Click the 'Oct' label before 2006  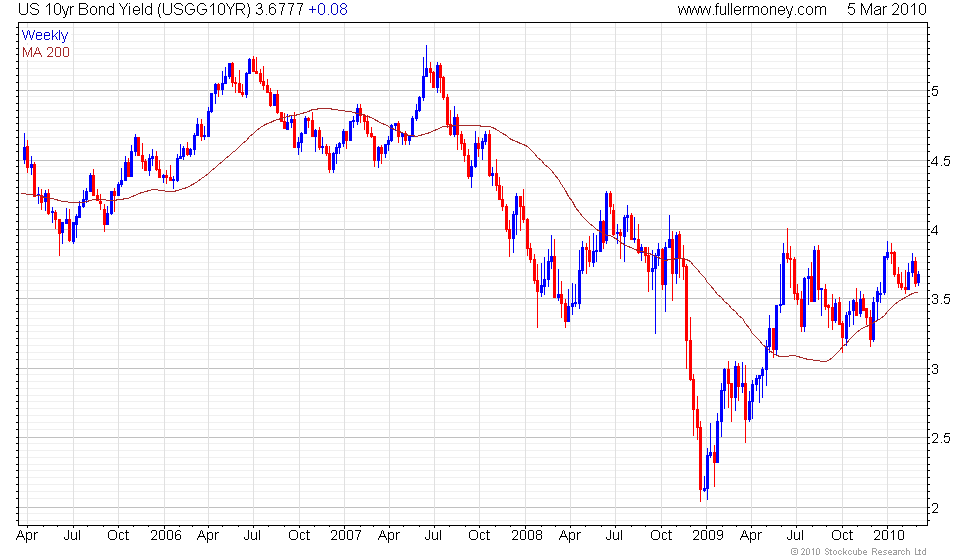click(118, 536)
